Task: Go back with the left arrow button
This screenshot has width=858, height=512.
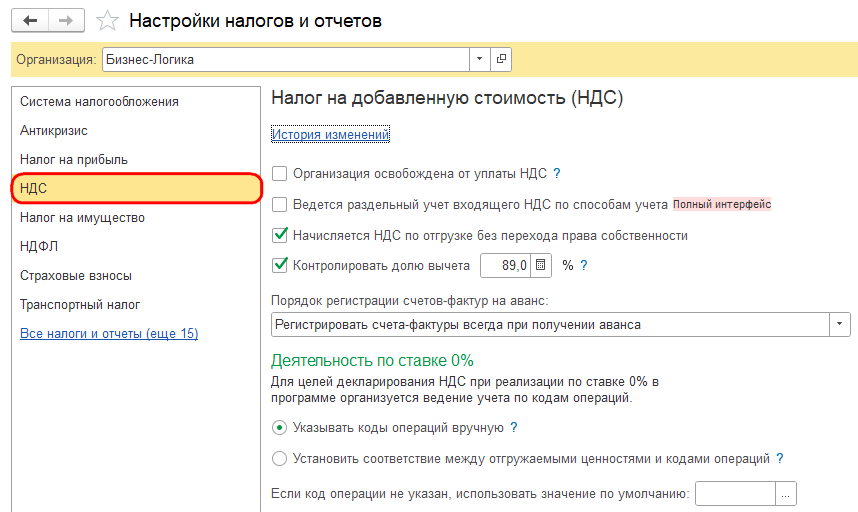Action: click(x=30, y=21)
